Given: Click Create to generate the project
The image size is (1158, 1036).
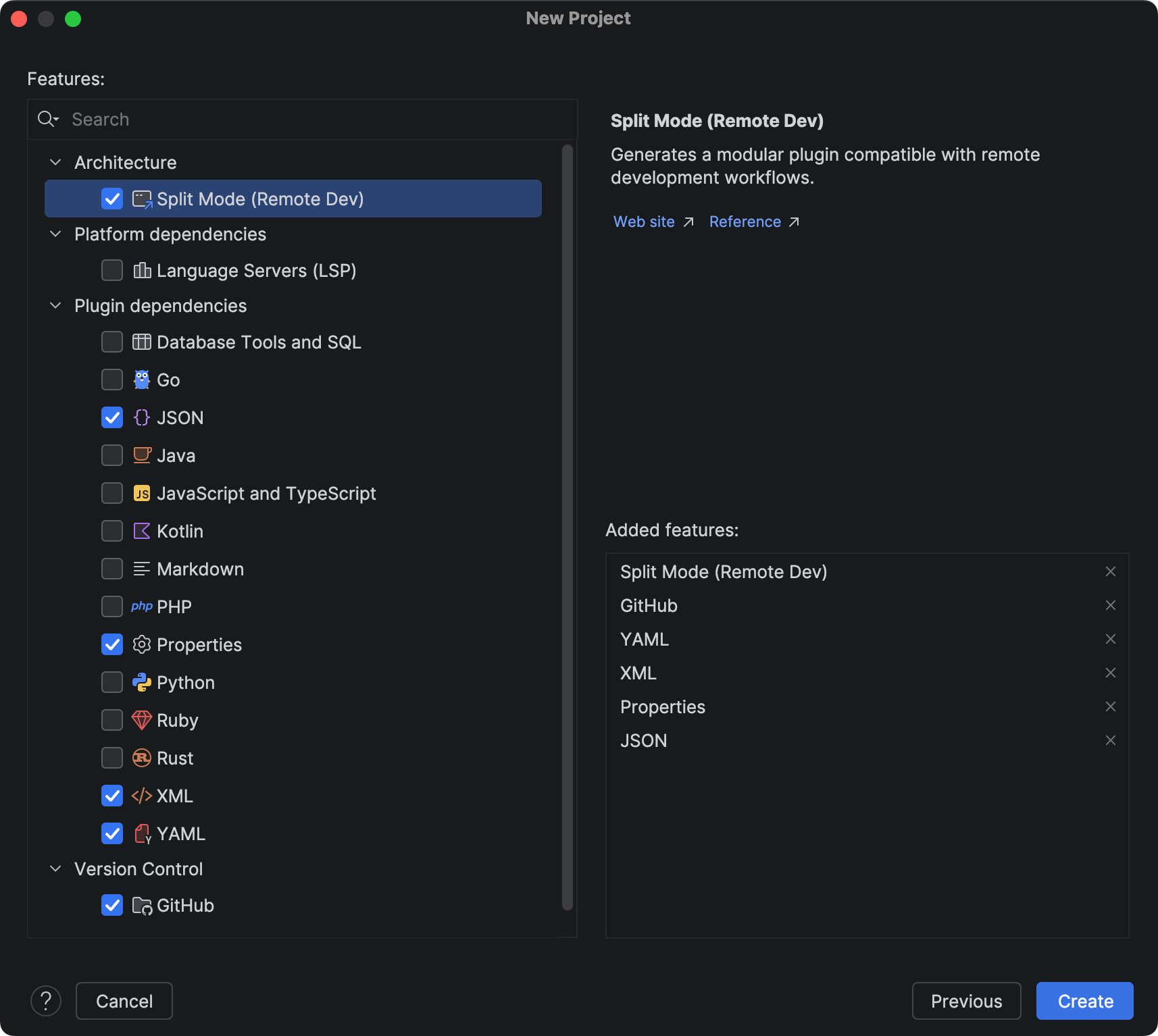Looking at the screenshot, I should coord(1085,1001).
